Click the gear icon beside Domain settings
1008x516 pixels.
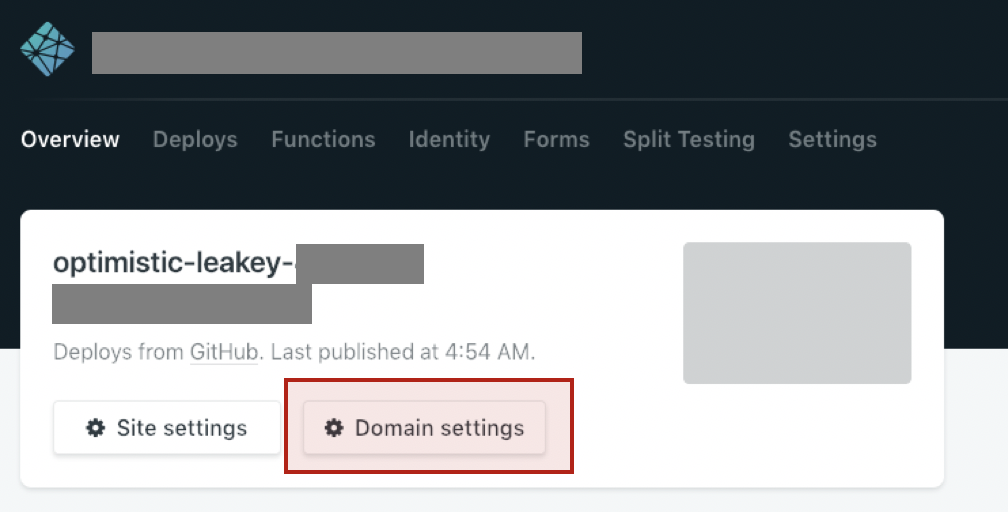pos(334,428)
